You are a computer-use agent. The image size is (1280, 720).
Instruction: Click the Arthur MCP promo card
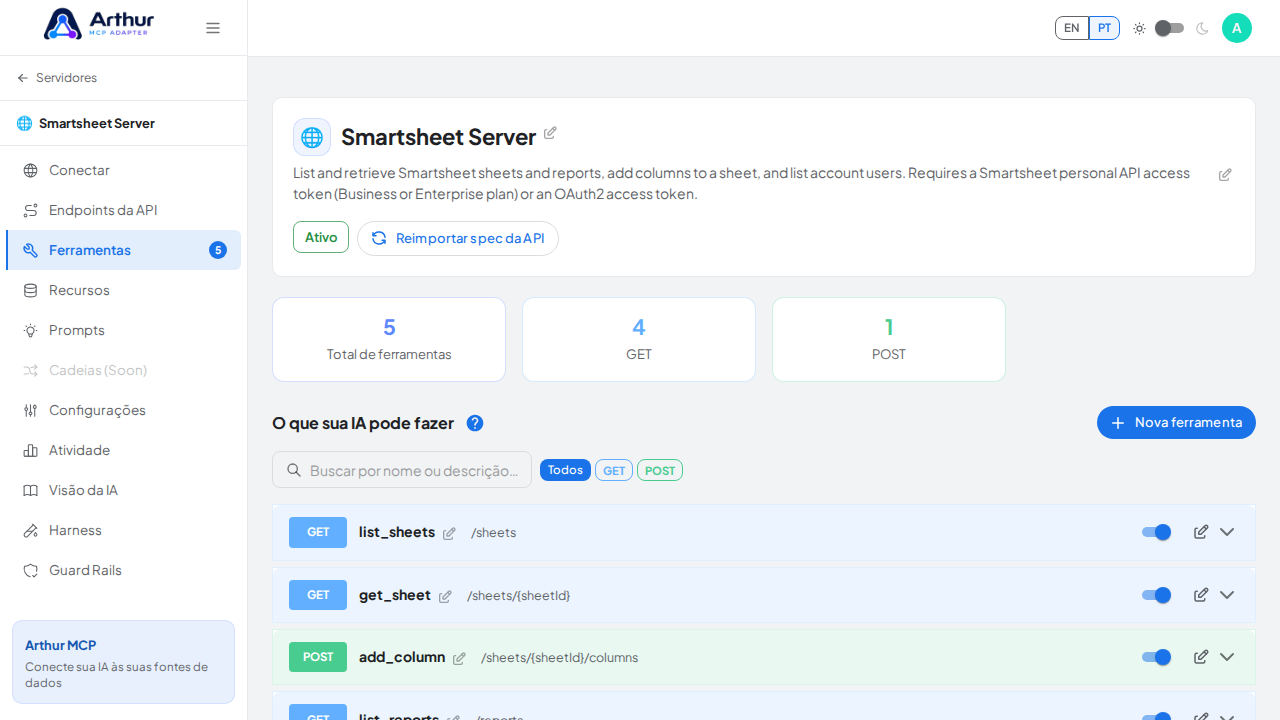click(x=124, y=662)
